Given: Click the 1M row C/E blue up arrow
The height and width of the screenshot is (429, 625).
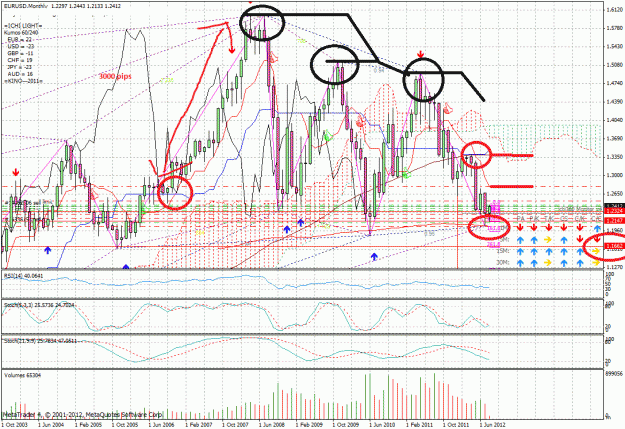Looking at the screenshot, I should pyautogui.click(x=597, y=228).
